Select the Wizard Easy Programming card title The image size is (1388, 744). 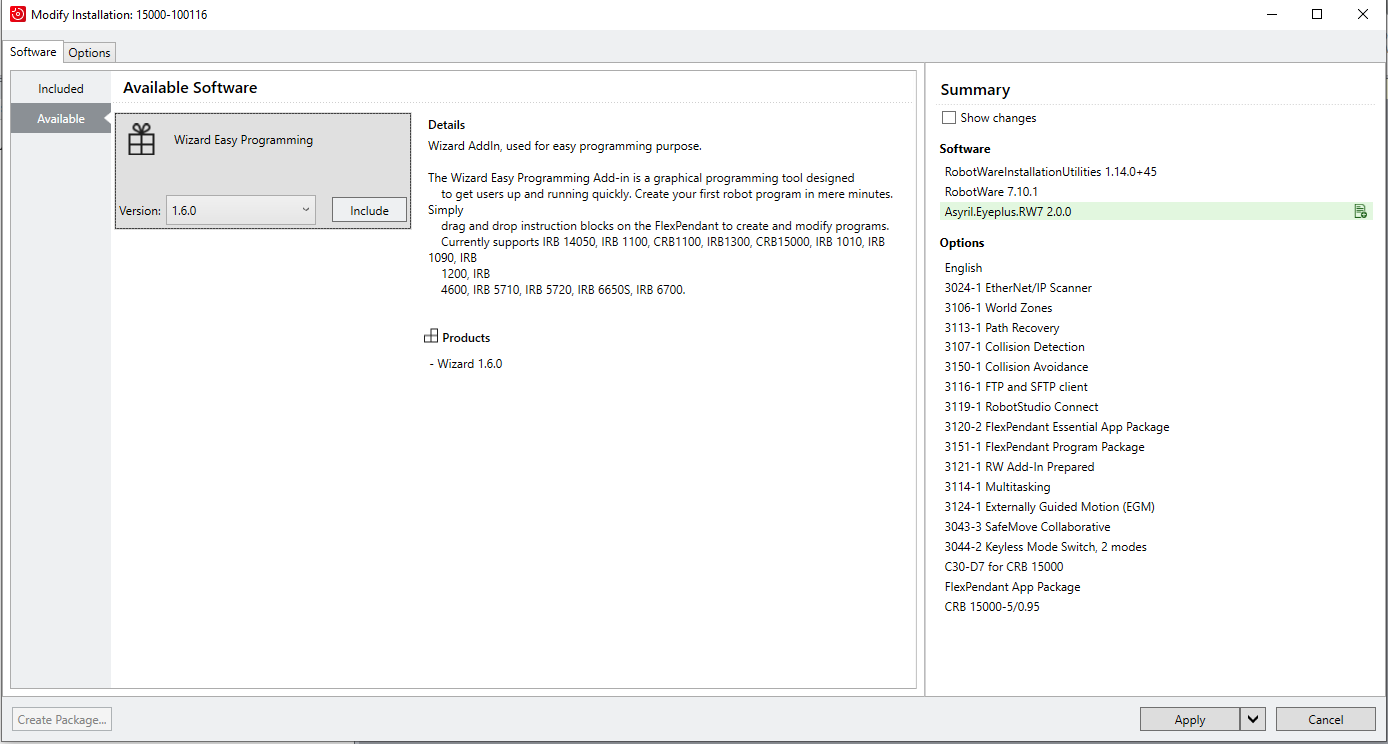click(x=244, y=140)
